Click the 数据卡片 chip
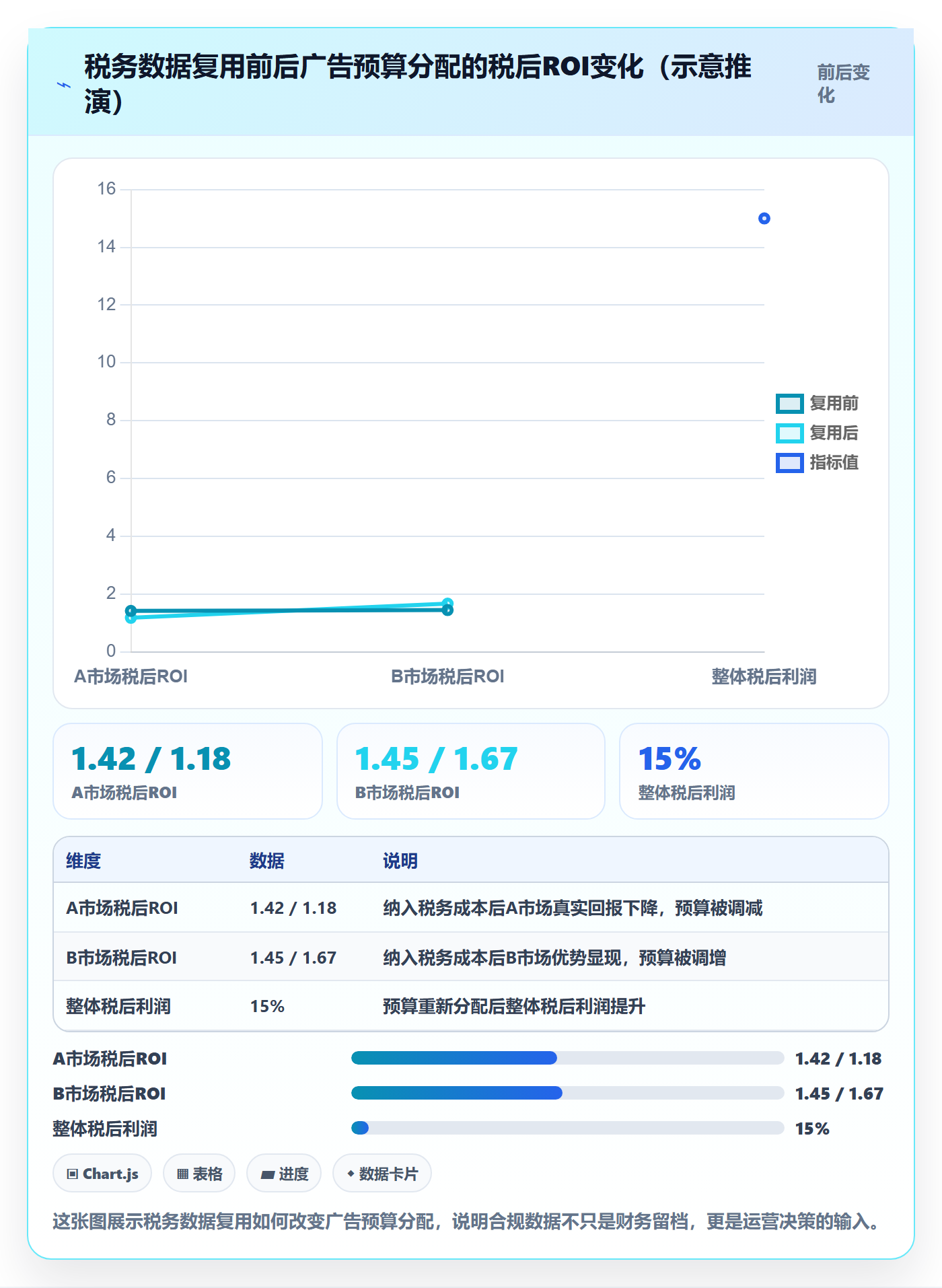Screen dimensions: 942x1288 pyautogui.click(x=382, y=1174)
